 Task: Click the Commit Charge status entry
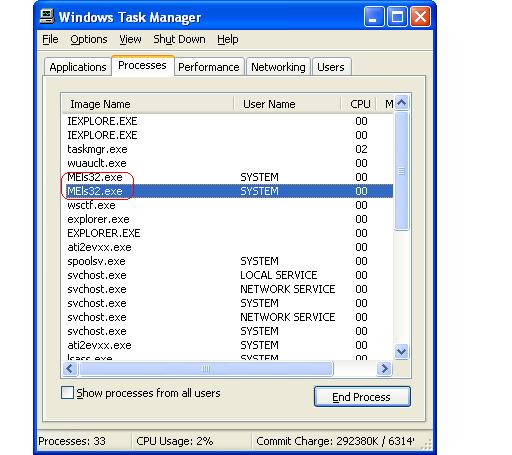click(335, 441)
